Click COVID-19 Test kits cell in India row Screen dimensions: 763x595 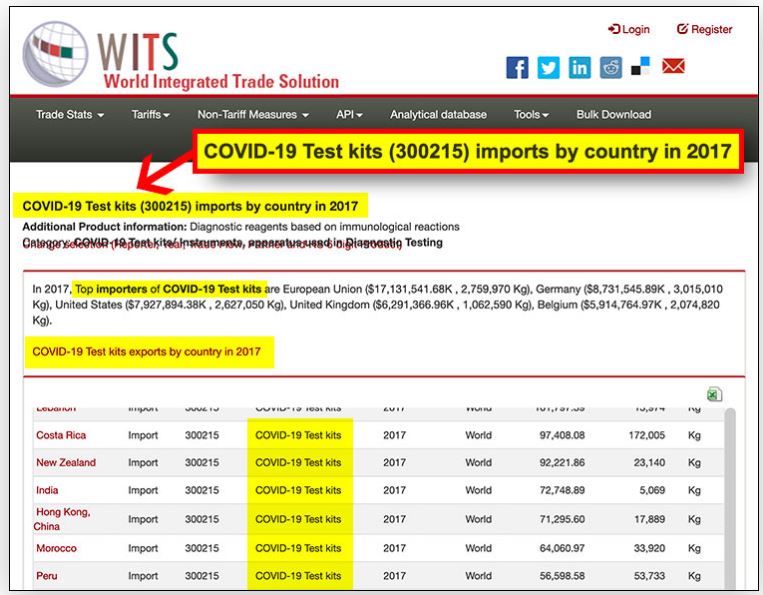[298, 490]
